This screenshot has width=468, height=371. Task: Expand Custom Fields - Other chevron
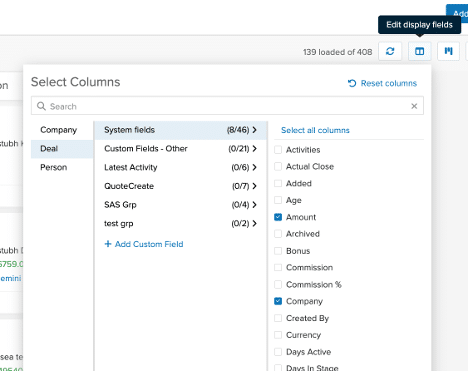pos(255,148)
